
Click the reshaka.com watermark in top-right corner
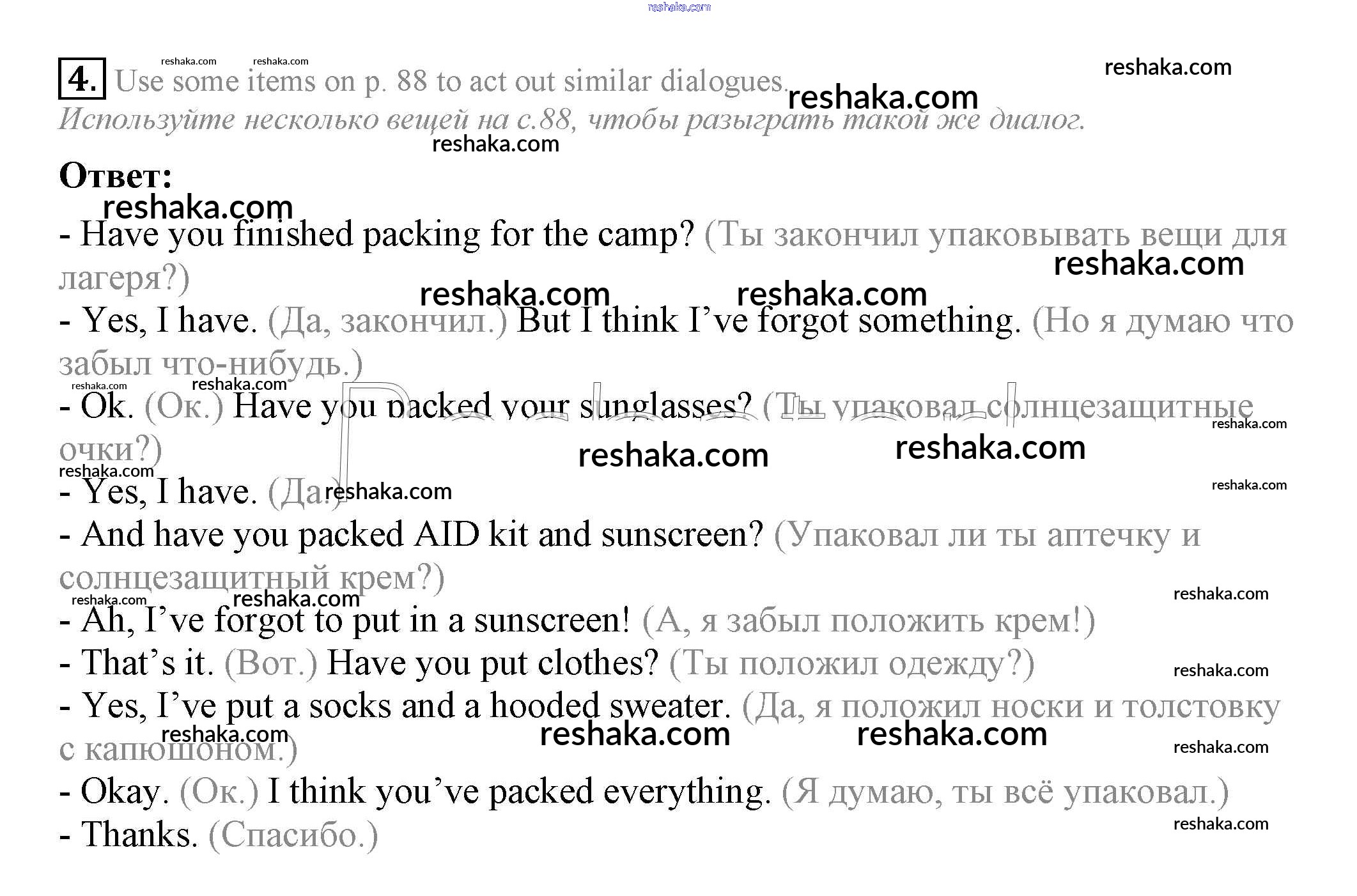(x=1168, y=67)
